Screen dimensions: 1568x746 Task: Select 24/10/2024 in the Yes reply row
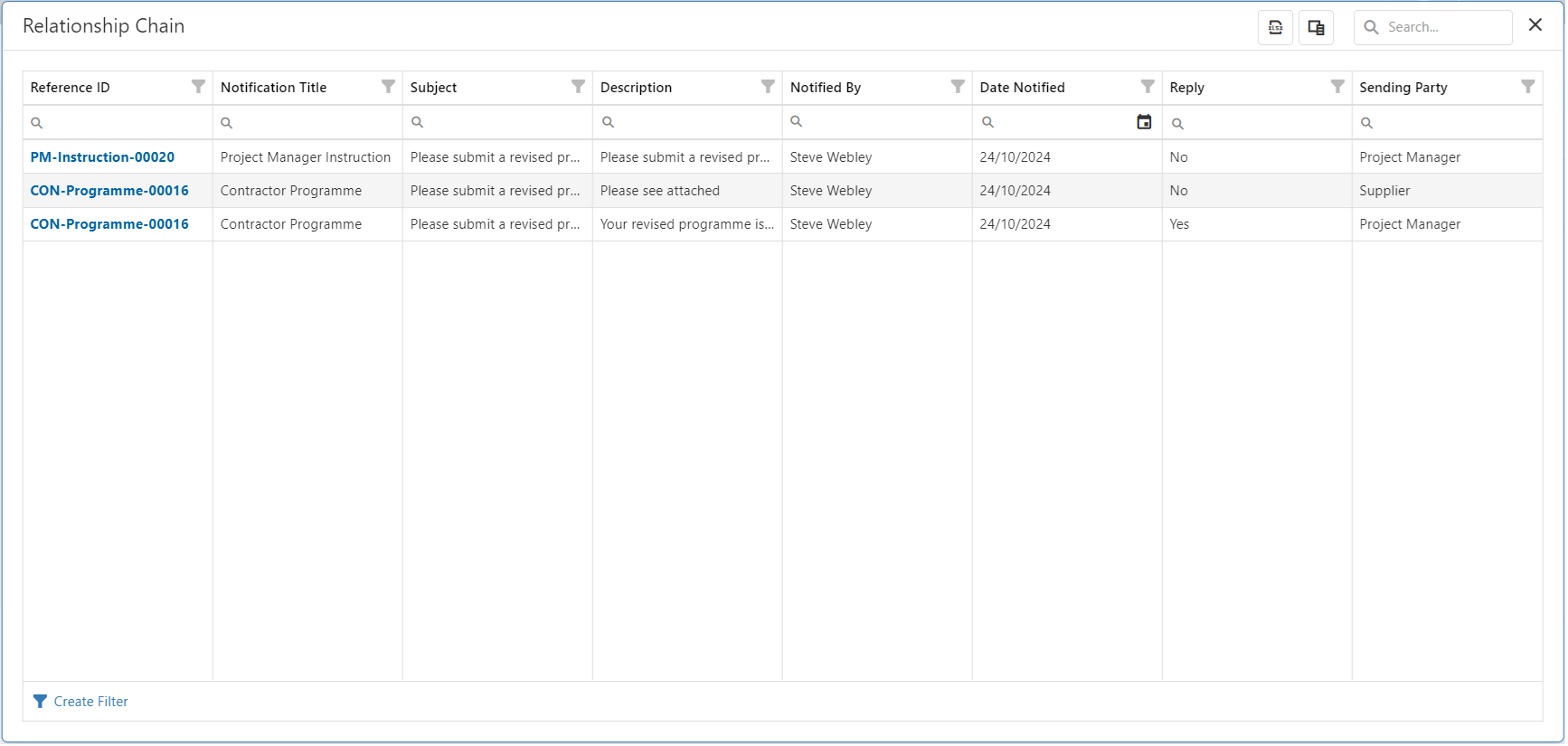[1067, 224]
